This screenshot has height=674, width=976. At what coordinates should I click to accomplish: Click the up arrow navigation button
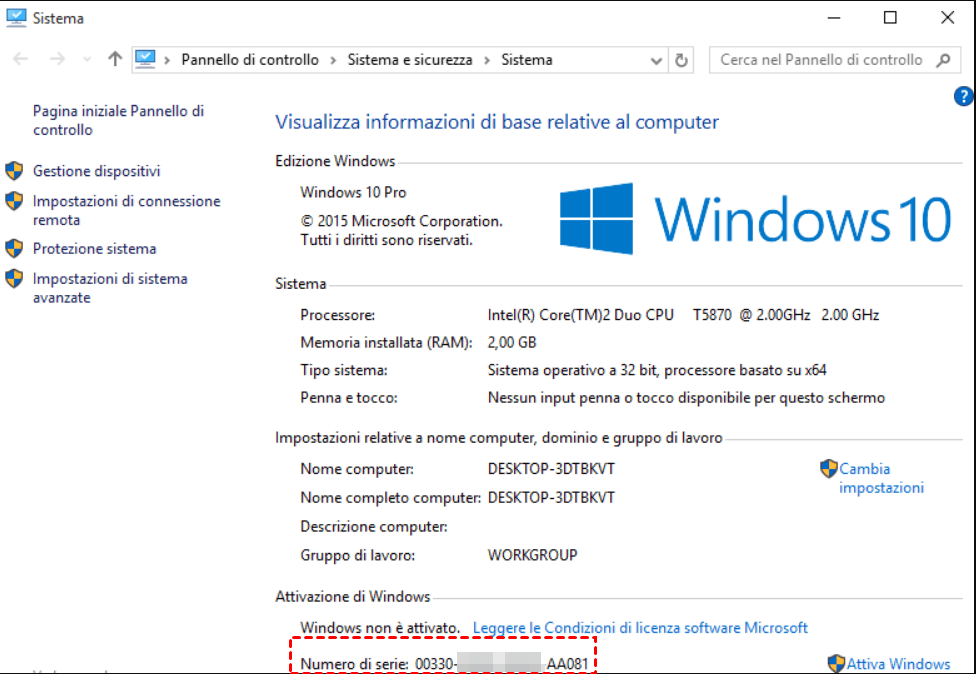115,60
